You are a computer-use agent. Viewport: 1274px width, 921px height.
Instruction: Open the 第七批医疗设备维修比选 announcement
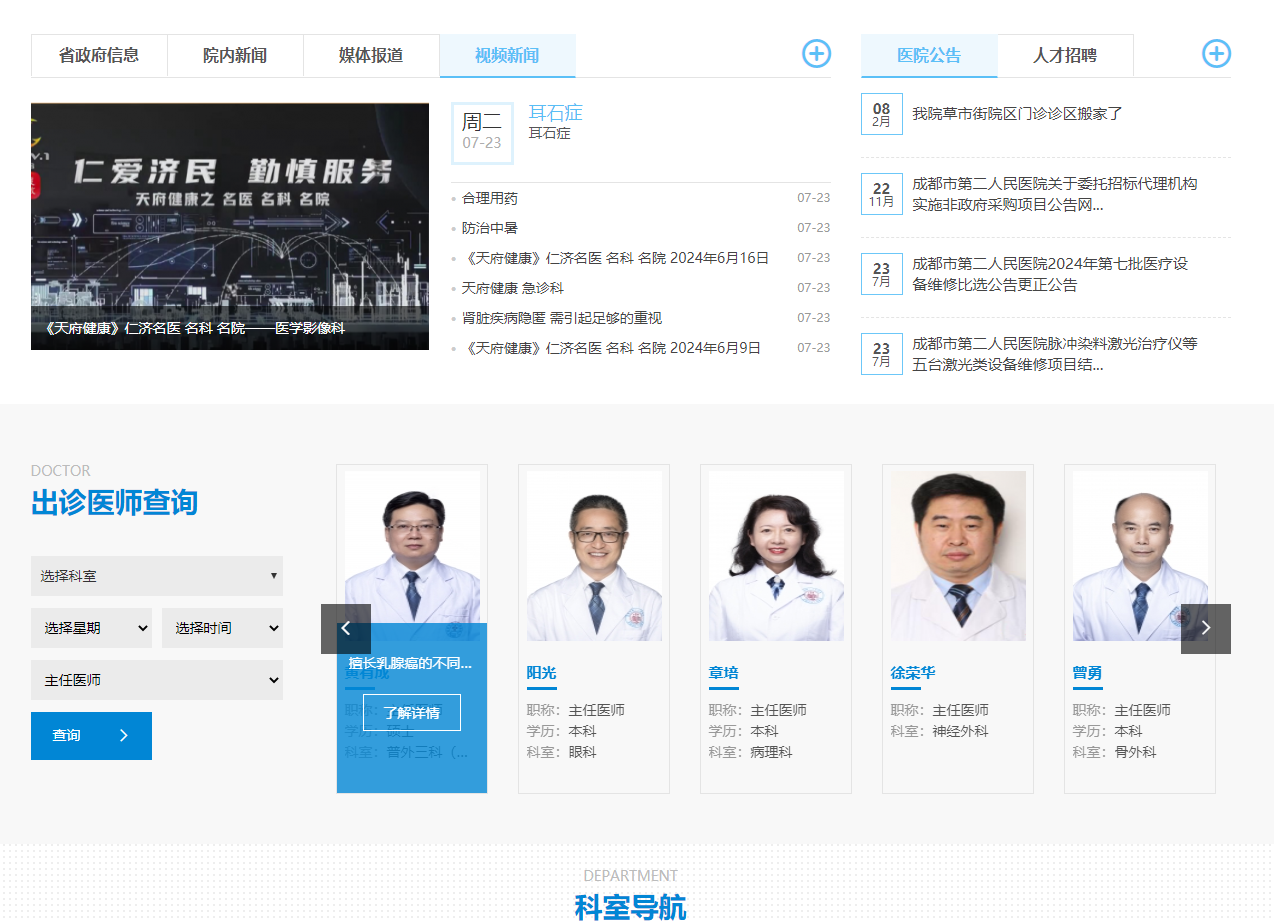tap(1050, 274)
